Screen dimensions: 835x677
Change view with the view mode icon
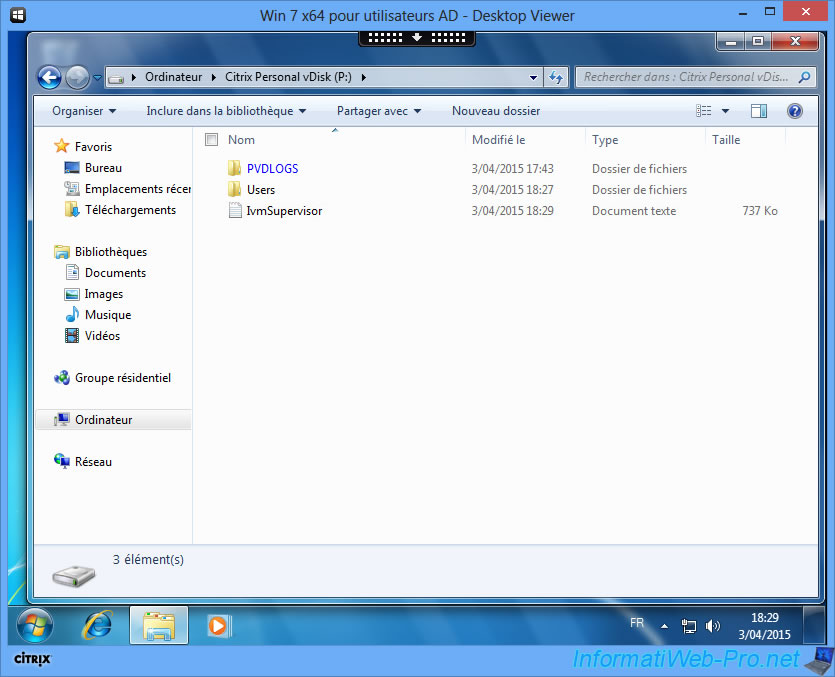coord(705,111)
